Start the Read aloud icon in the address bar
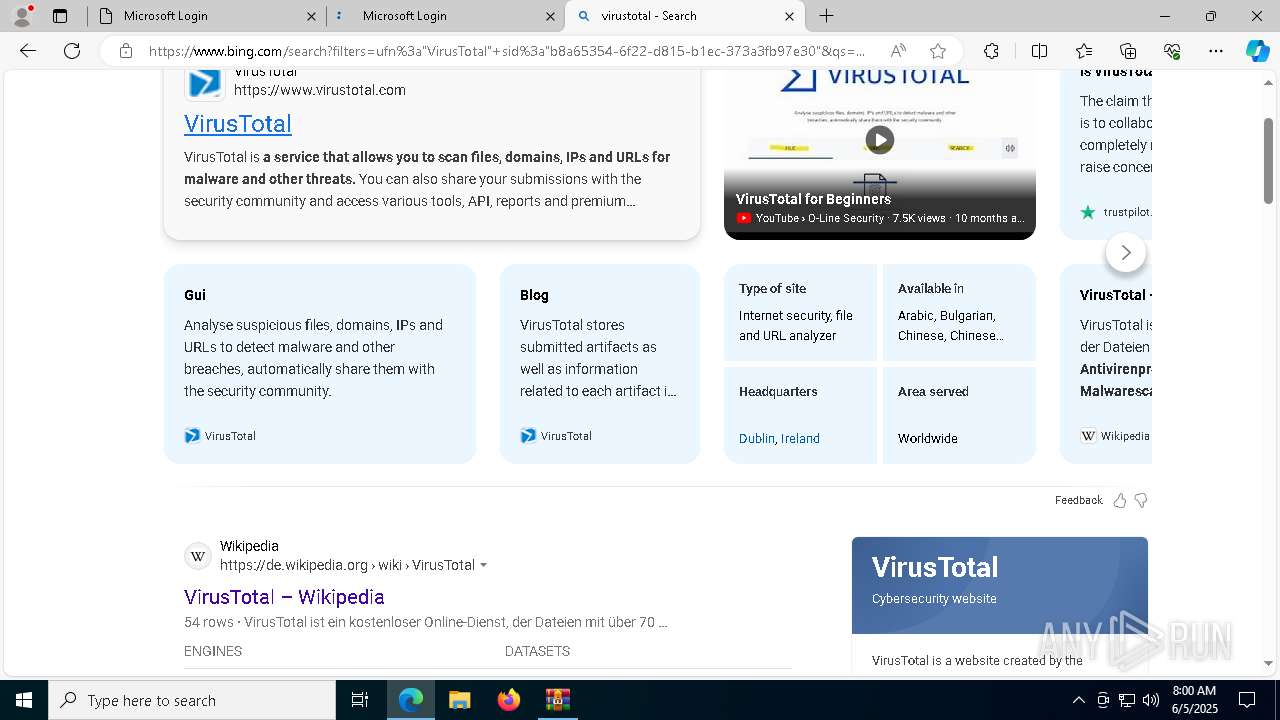This screenshot has width=1280, height=720. pyautogui.click(x=898, y=51)
